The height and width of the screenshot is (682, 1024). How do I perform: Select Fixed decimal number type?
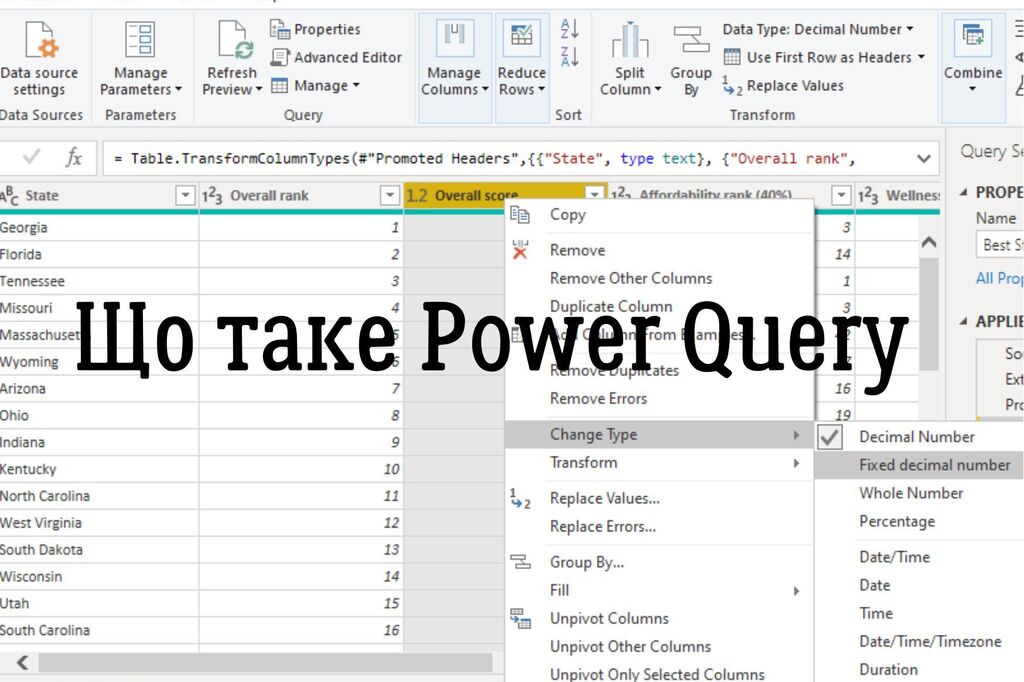(x=935, y=465)
